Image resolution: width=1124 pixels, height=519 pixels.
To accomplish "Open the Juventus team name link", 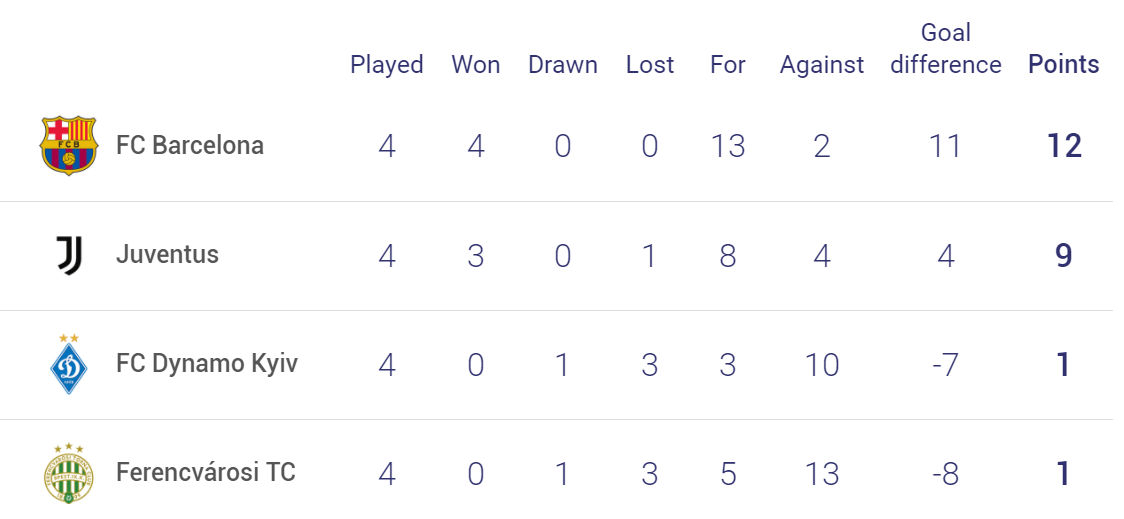I will click(167, 254).
